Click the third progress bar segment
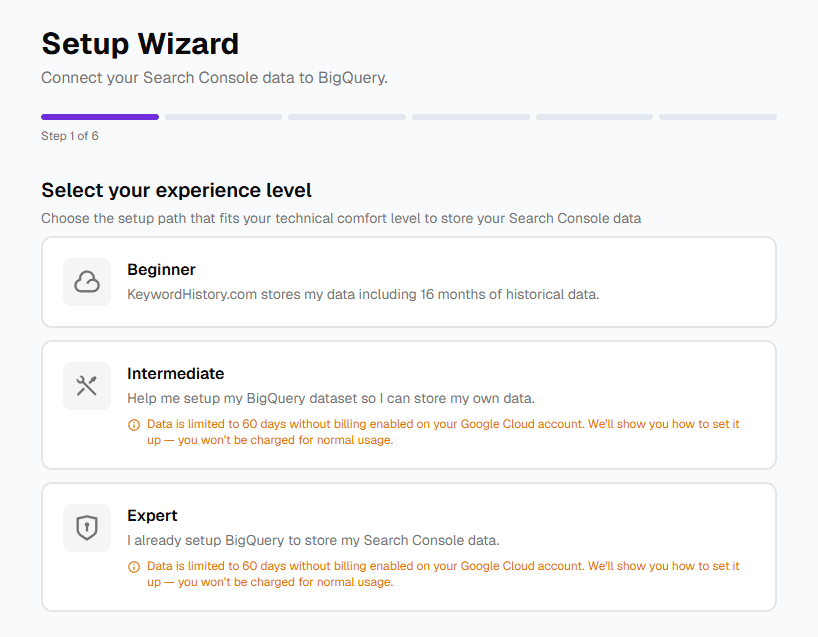Image resolution: width=818 pixels, height=637 pixels. coord(347,117)
